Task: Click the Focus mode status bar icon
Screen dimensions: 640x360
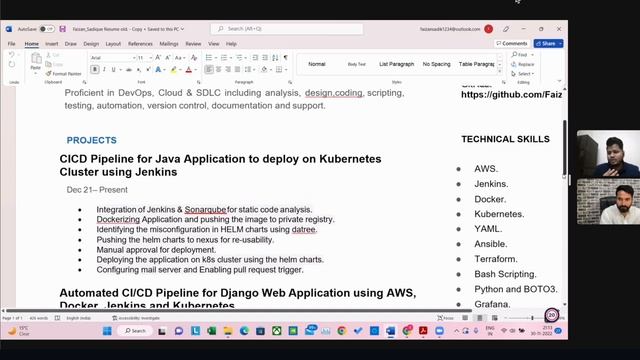Action: coord(445,318)
